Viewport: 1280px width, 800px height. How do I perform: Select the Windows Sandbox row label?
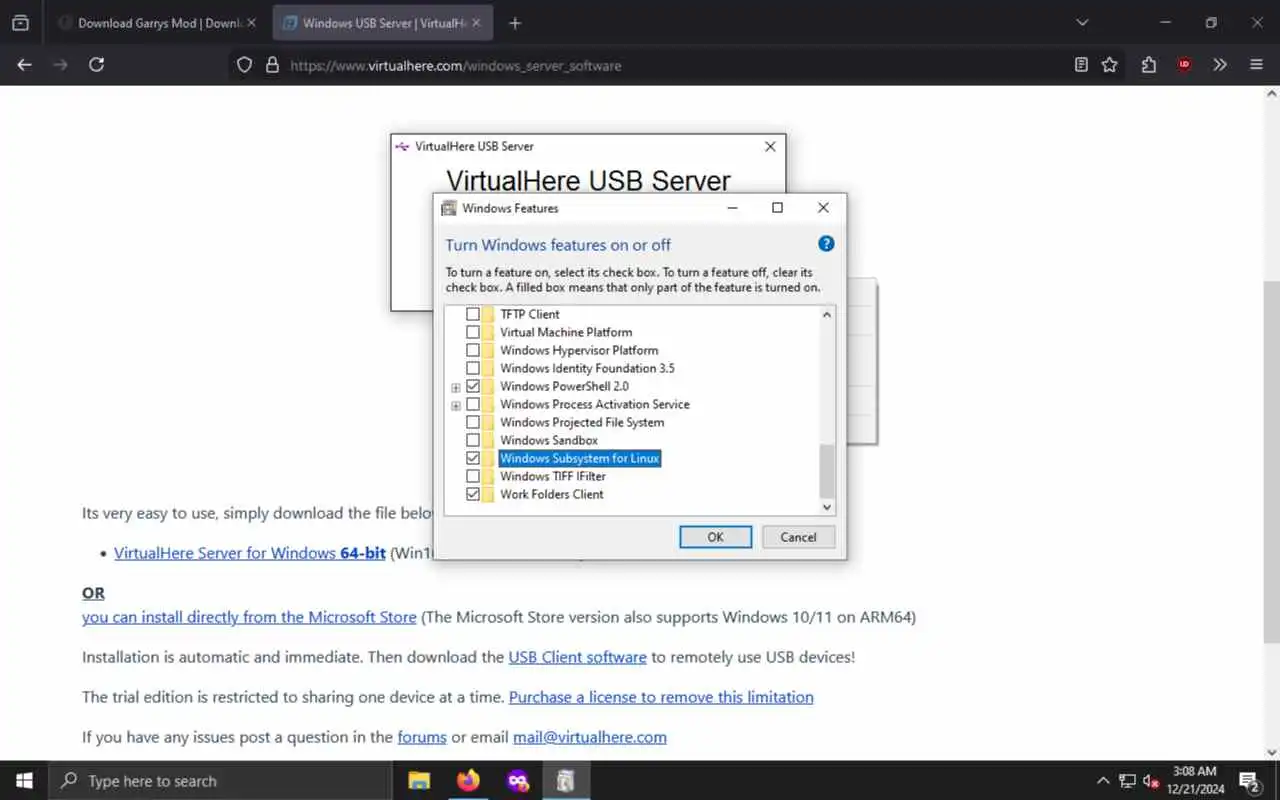pos(549,440)
